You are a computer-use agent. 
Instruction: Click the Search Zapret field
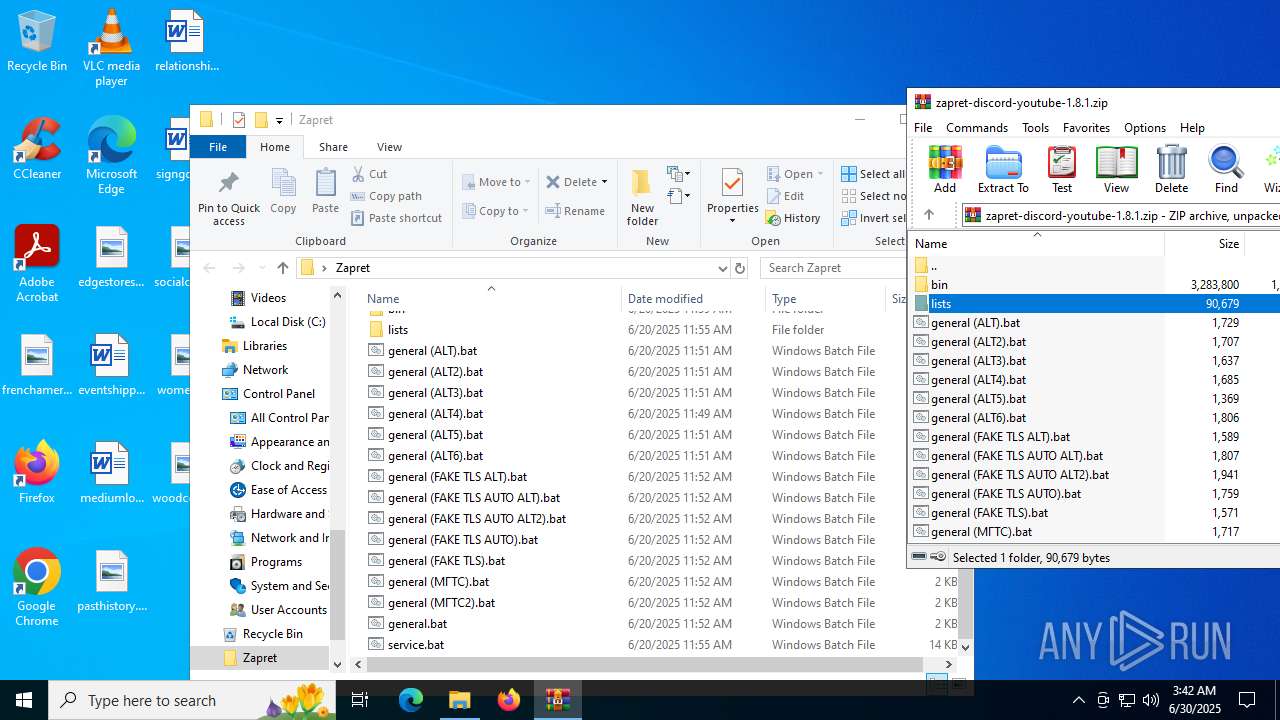click(833, 268)
